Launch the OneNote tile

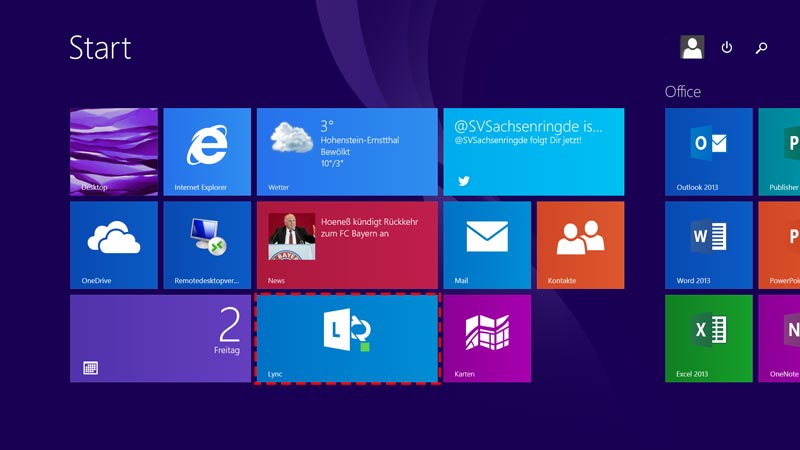[x=779, y=338]
